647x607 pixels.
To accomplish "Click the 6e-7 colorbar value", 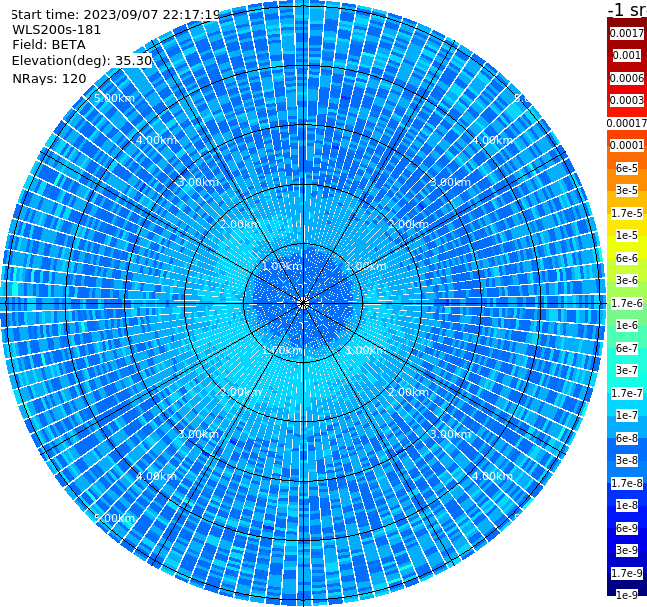I will point(627,348).
